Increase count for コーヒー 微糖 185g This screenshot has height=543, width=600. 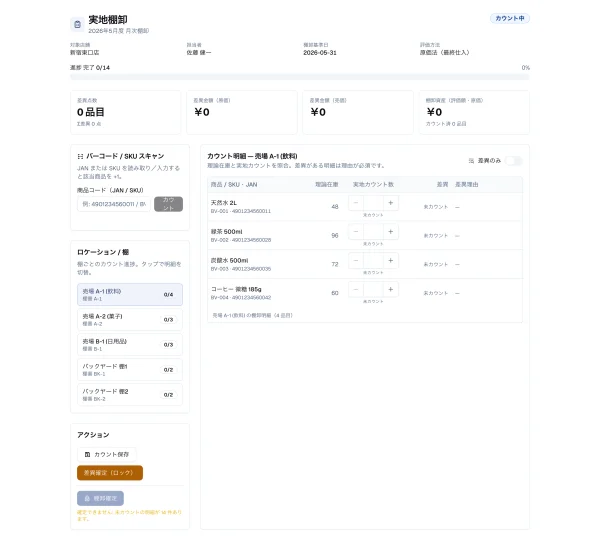[x=391, y=289]
